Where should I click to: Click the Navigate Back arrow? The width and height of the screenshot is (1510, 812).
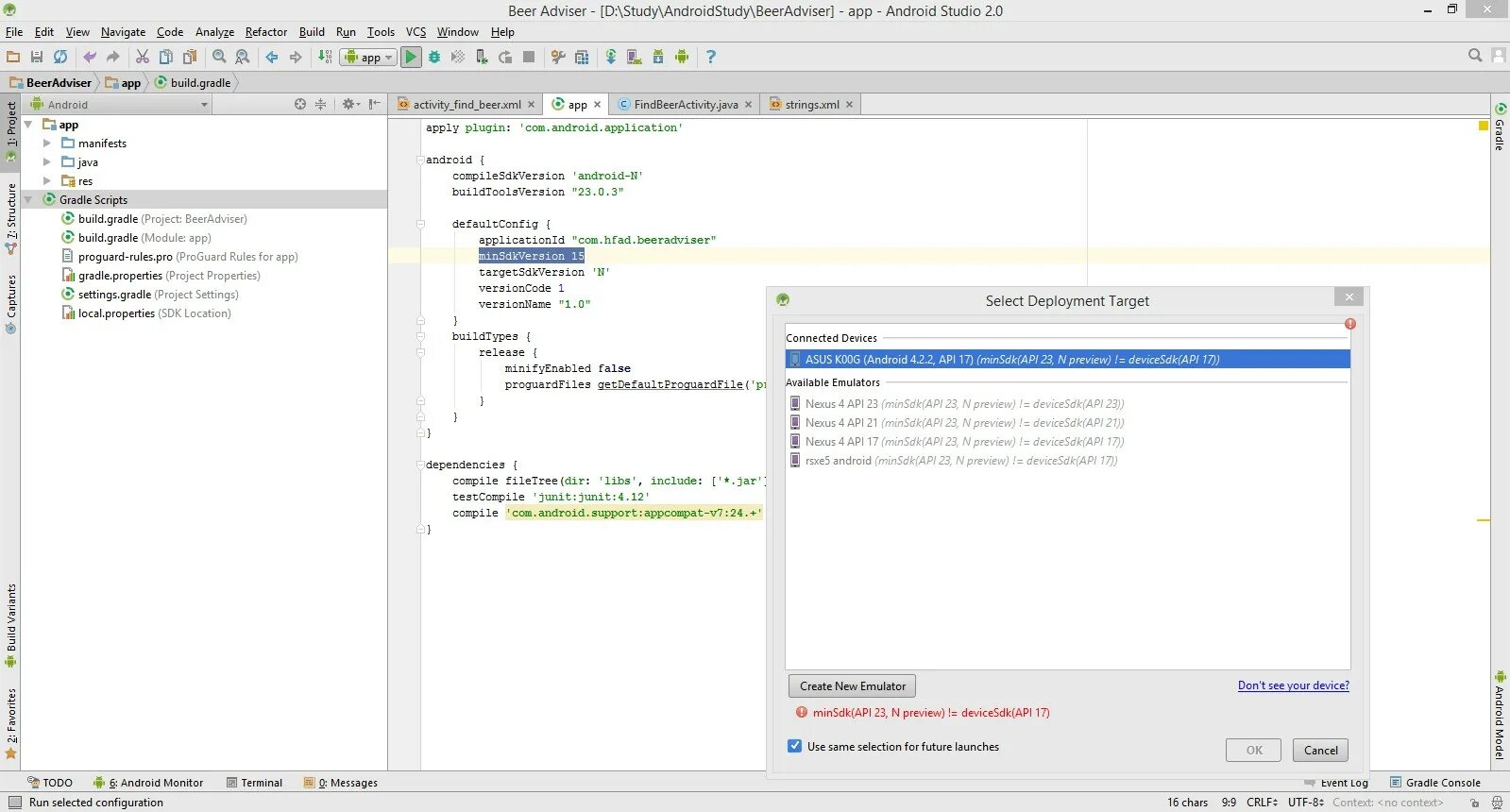coord(272,57)
